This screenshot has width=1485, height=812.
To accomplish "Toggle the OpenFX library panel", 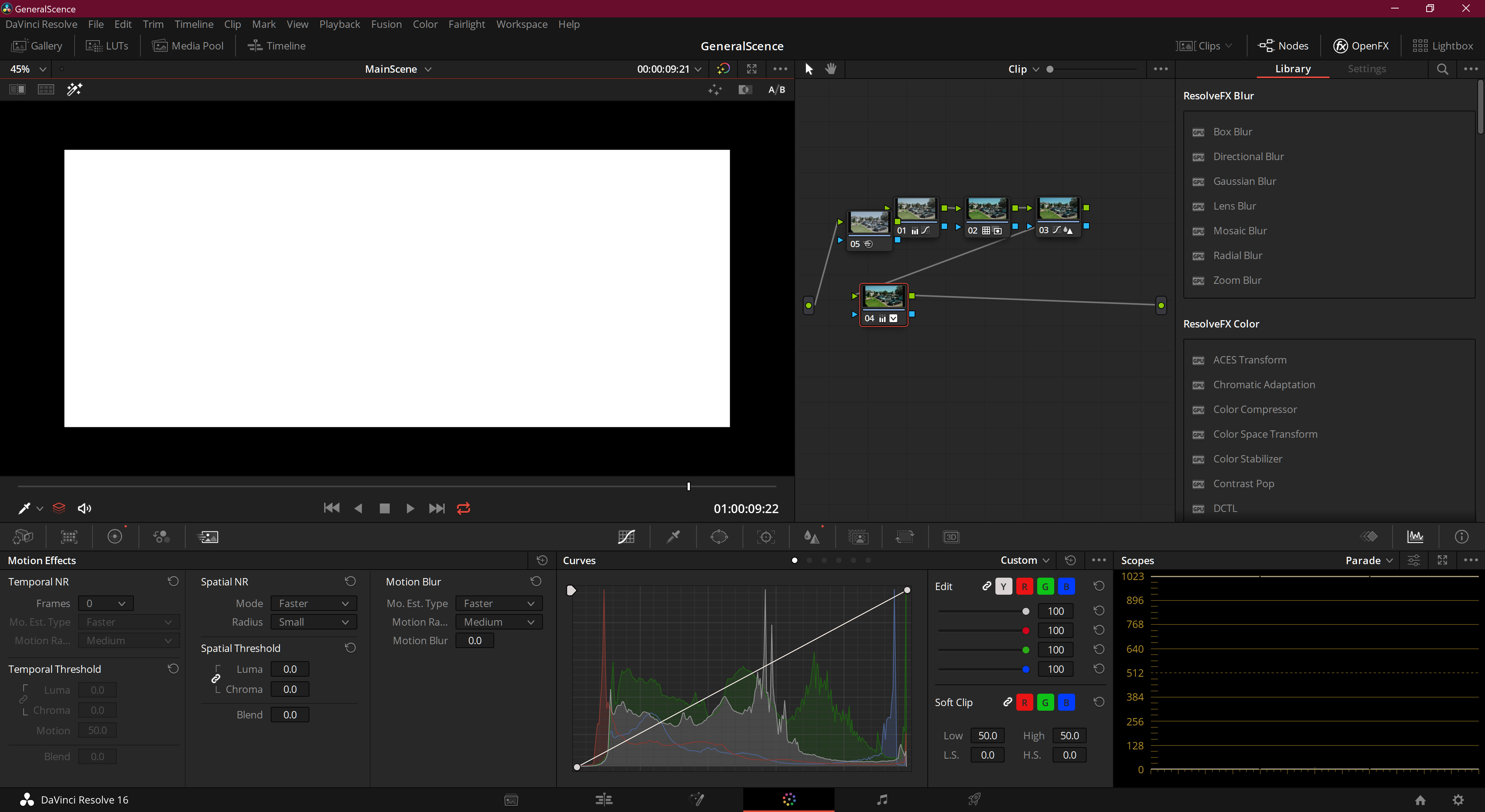I will coord(1360,46).
